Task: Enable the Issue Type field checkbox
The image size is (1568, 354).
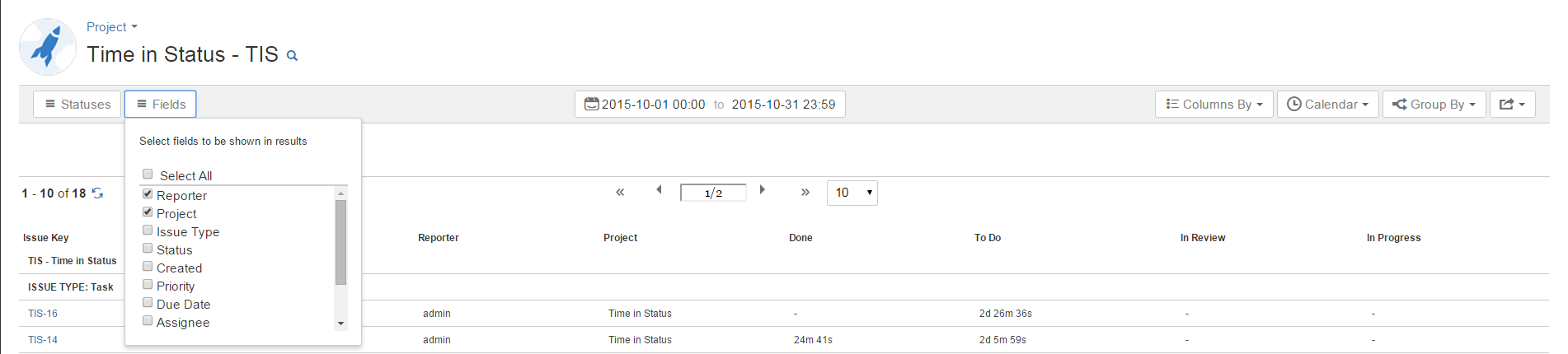Action: coord(148,231)
